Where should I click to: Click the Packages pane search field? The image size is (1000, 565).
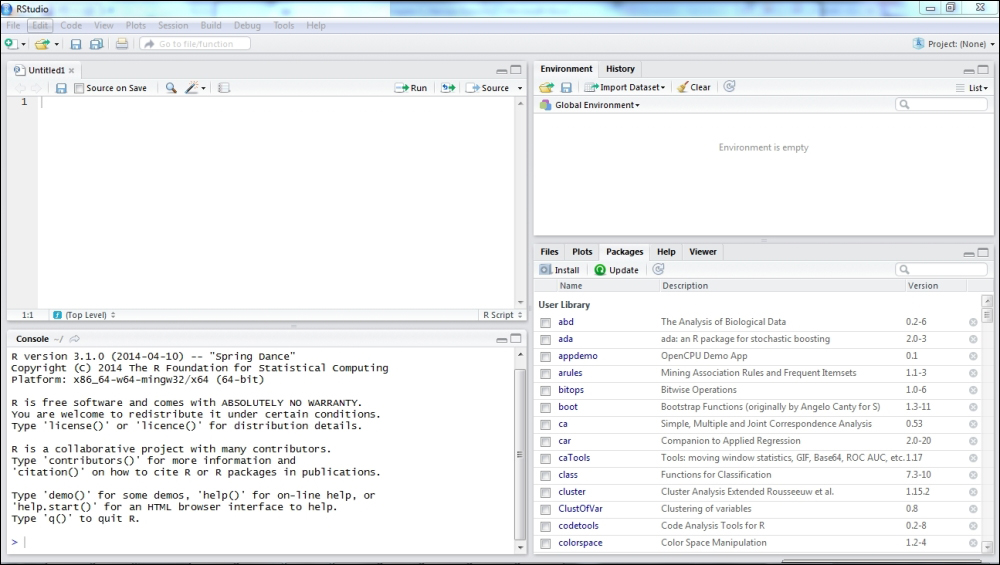click(x=942, y=270)
